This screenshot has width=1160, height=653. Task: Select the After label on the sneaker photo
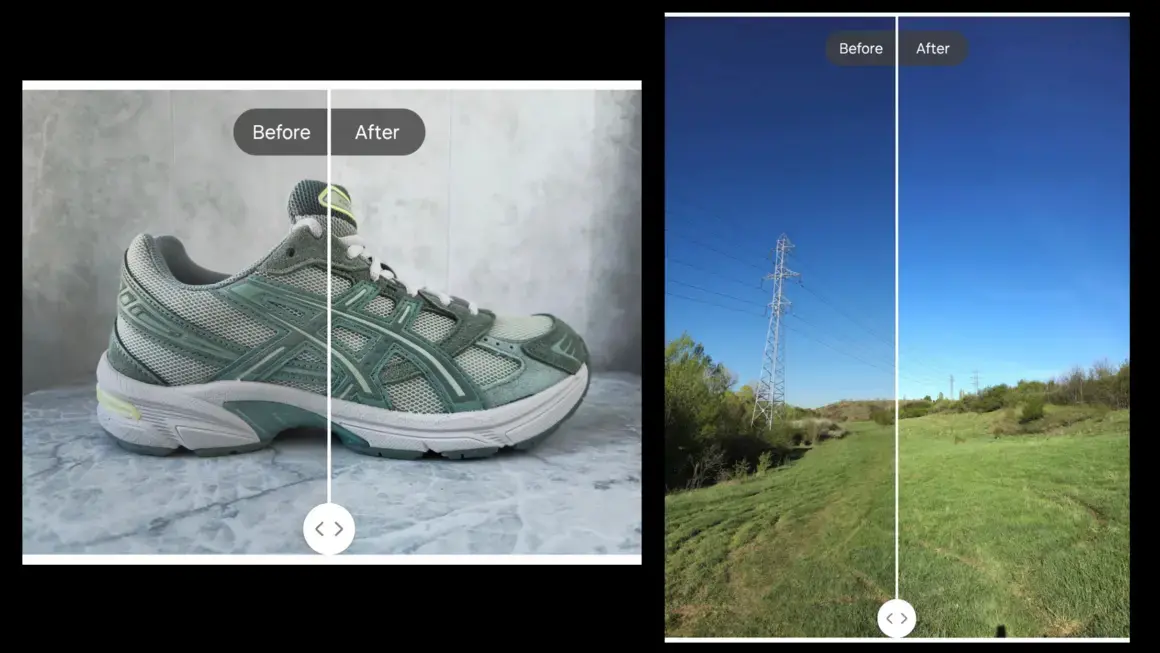[377, 132]
